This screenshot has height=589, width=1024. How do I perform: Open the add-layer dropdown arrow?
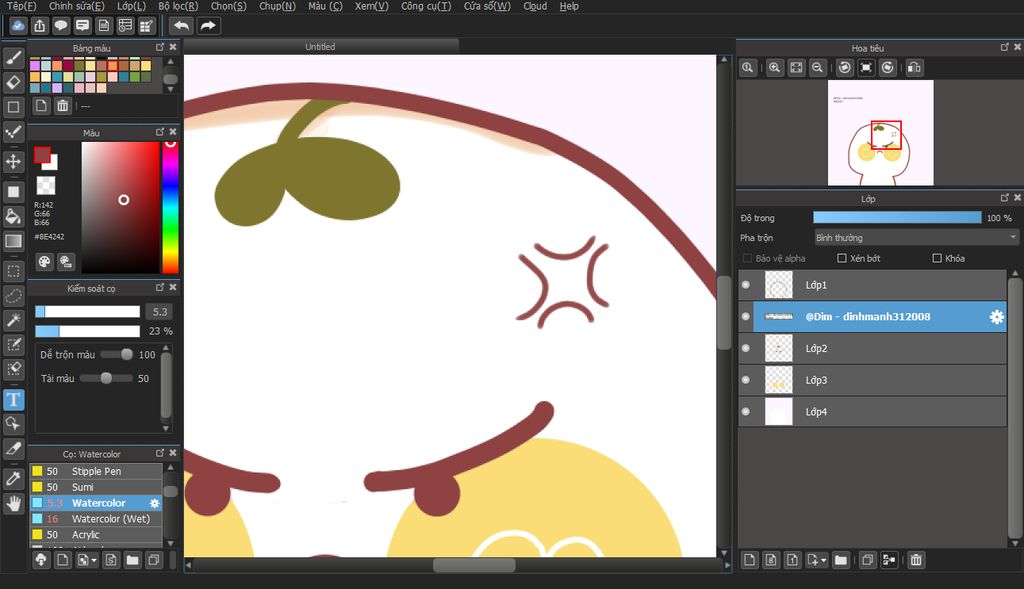coord(824,560)
